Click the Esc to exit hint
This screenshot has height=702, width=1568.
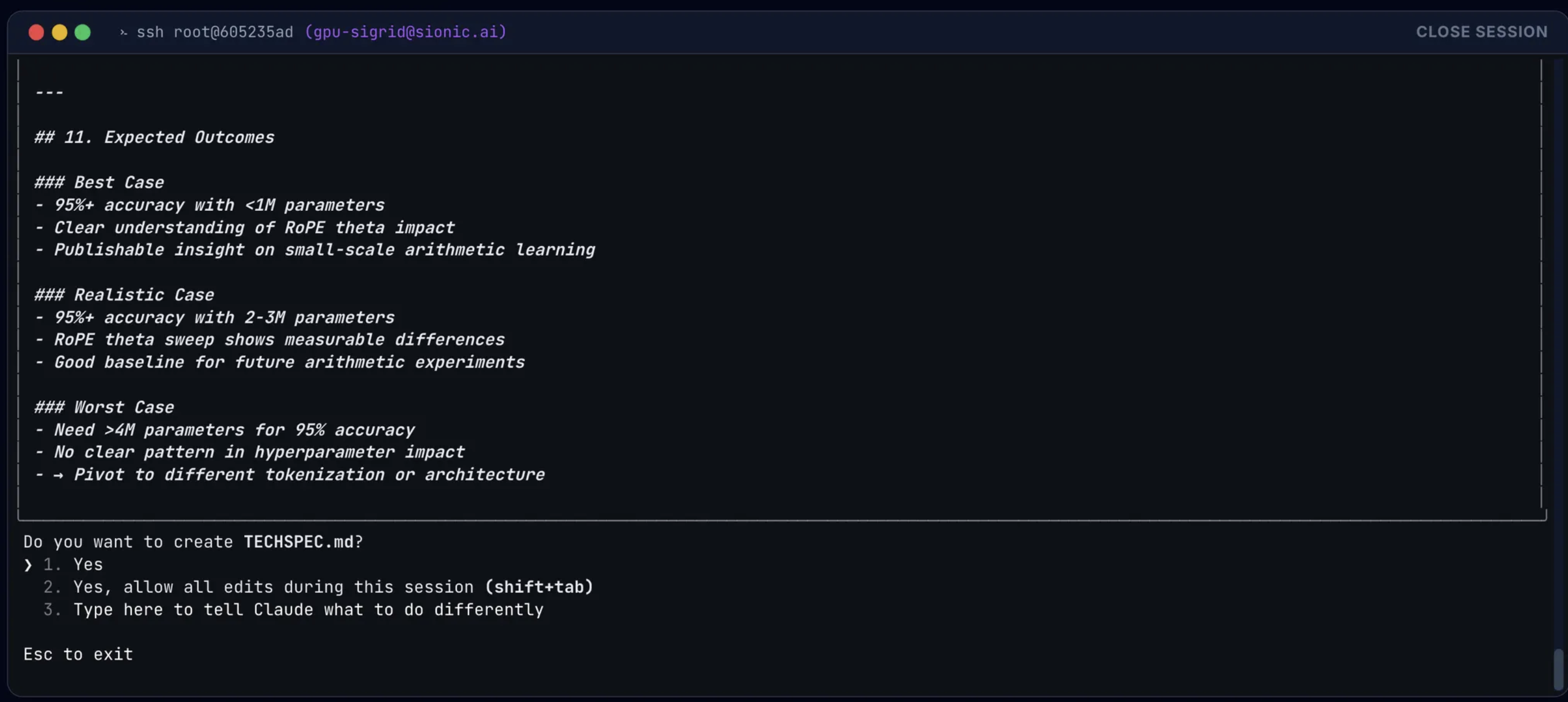click(78, 655)
